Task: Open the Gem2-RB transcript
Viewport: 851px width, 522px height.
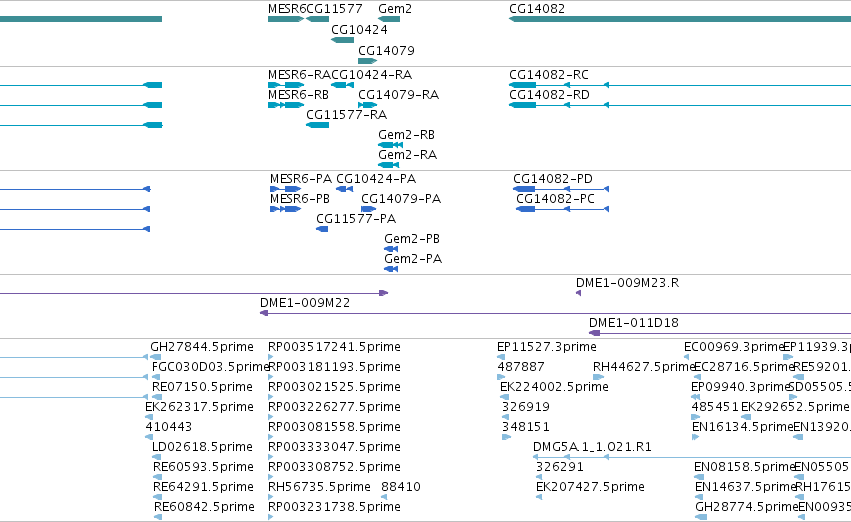Action: tap(390, 145)
